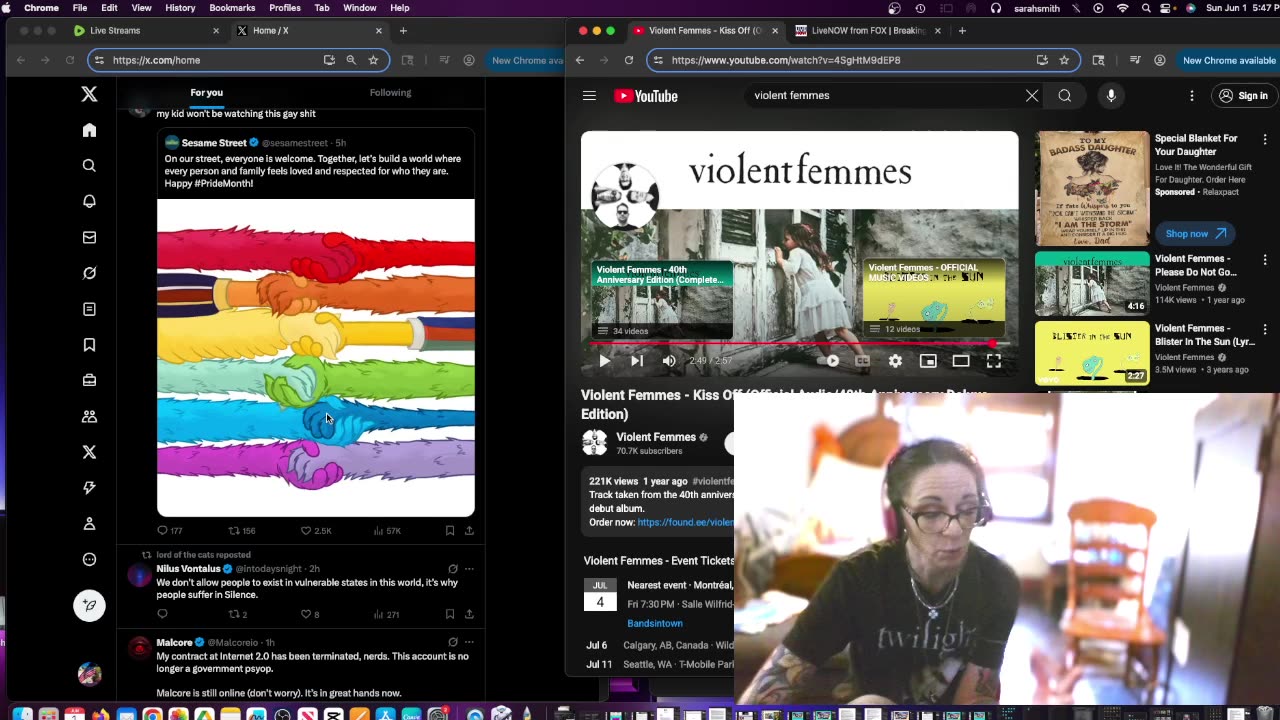Open Wi-Fi status in macOS menu bar
Screen dimensions: 1280x720
(x=1122, y=8)
